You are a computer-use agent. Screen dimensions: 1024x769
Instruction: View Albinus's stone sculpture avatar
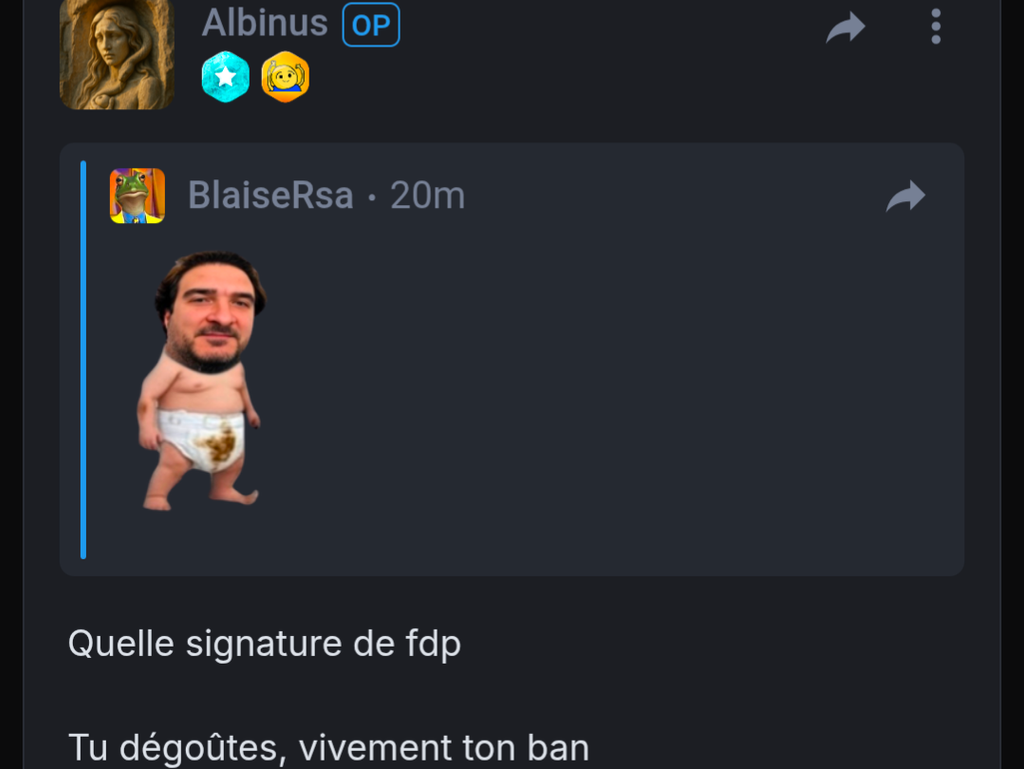pyautogui.click(x=117, y=54)
